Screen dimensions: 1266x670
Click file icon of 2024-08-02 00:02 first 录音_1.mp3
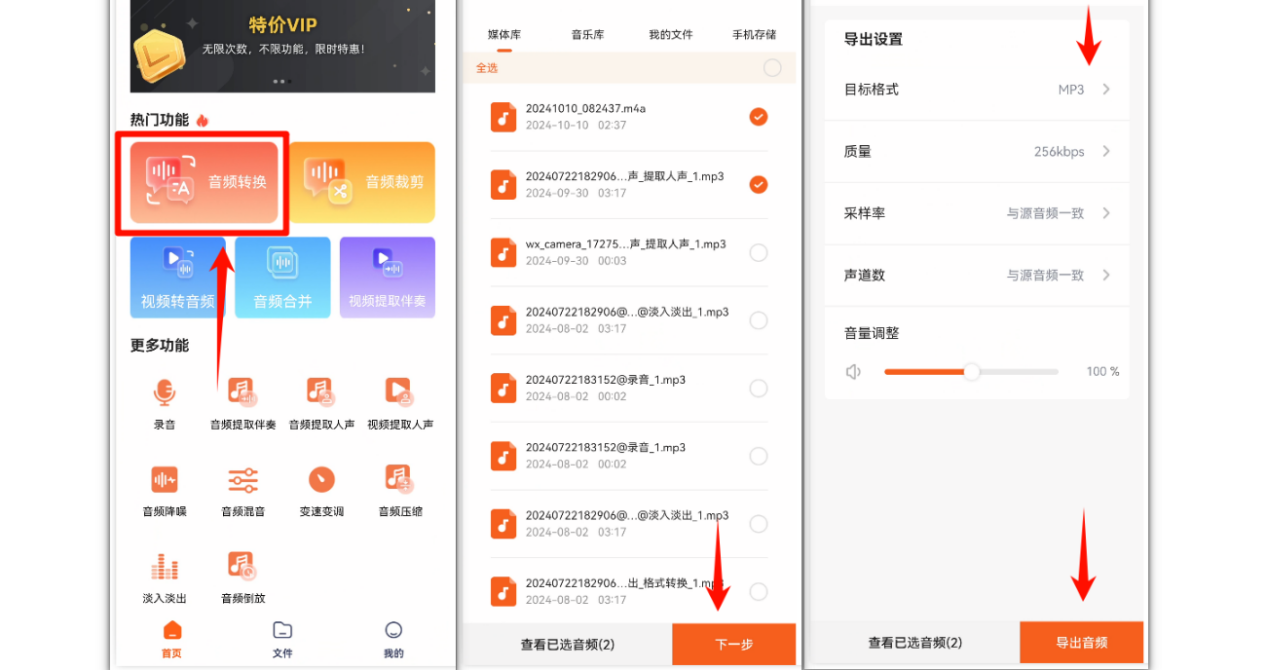503,388
